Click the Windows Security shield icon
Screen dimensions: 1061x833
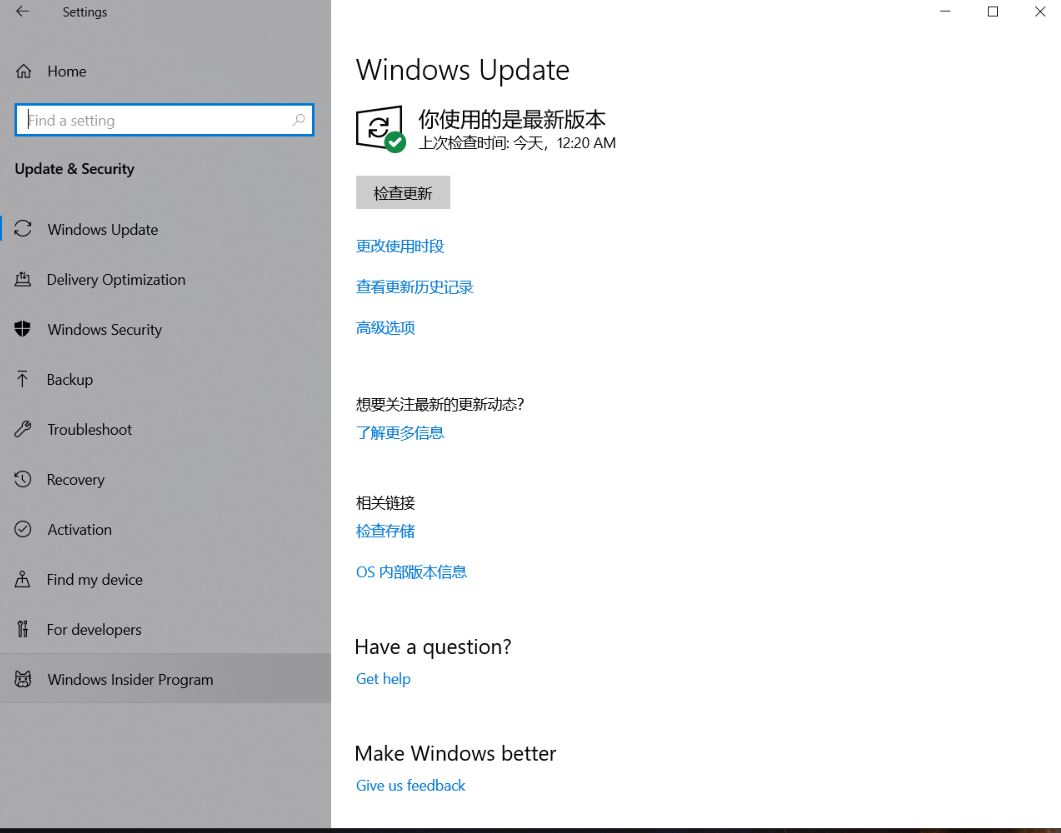[x=23, y=329]
